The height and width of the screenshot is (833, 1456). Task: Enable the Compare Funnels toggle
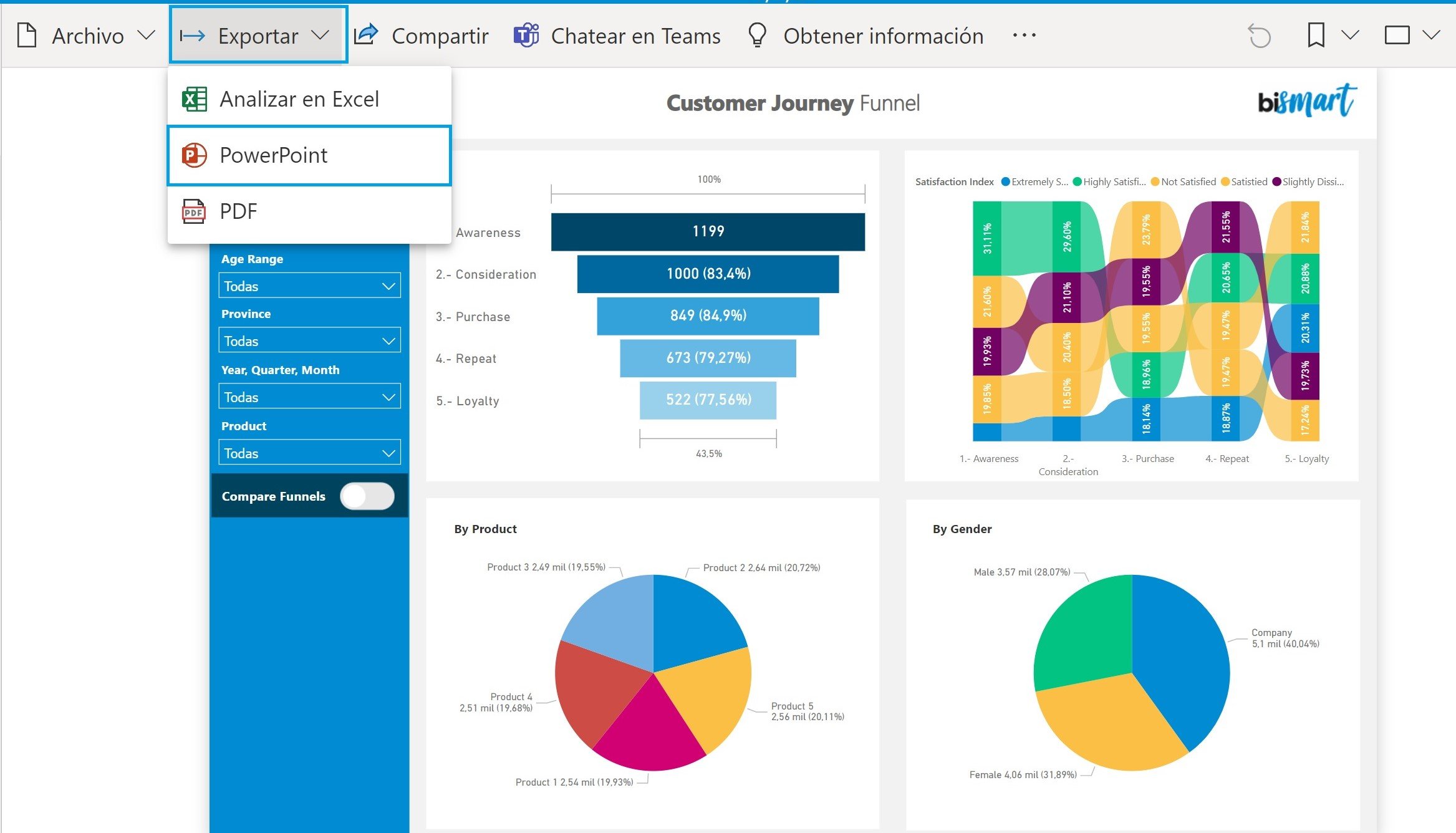[x=368, y=496]
